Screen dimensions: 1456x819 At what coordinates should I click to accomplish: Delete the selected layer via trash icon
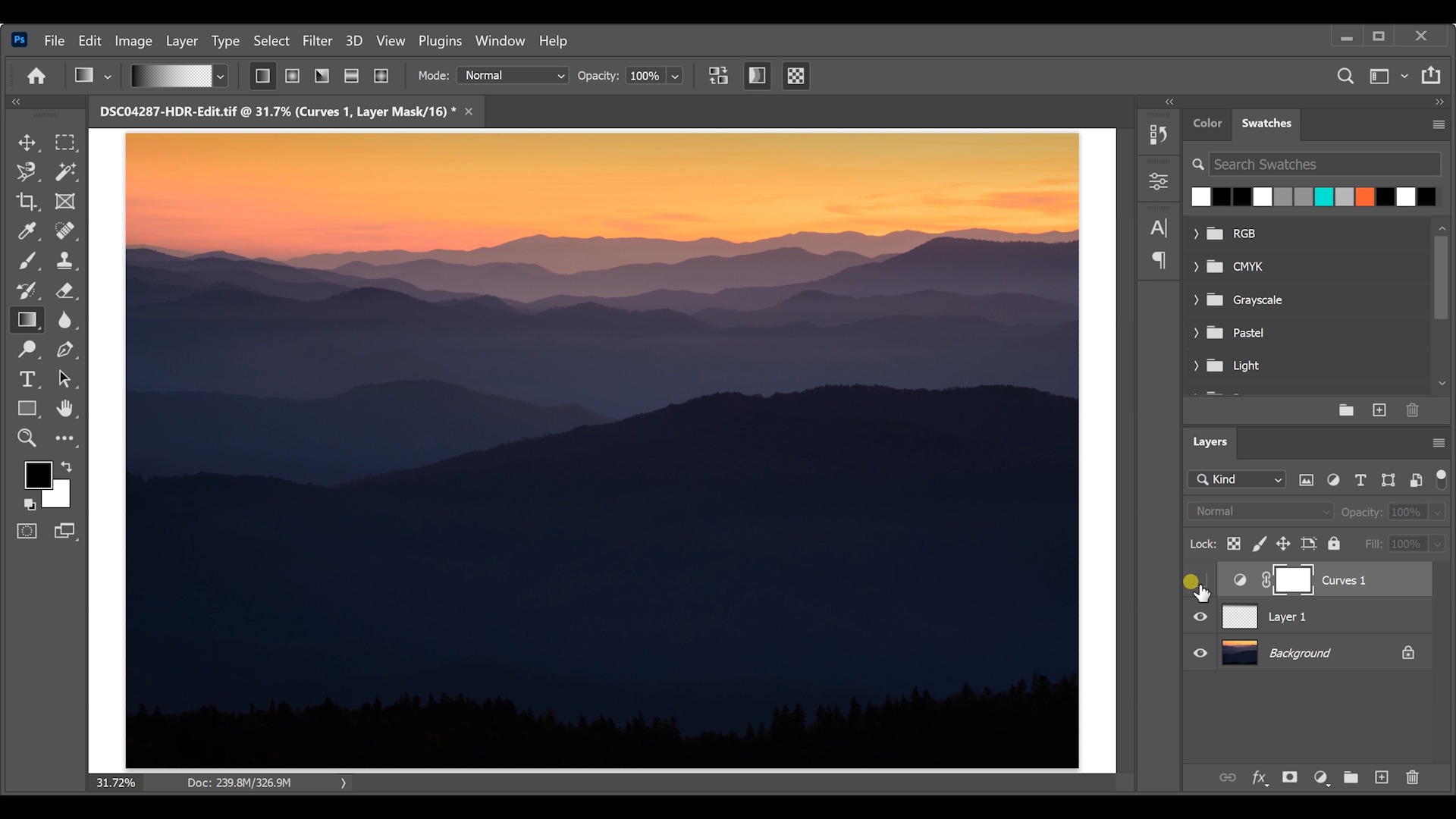1412,777
